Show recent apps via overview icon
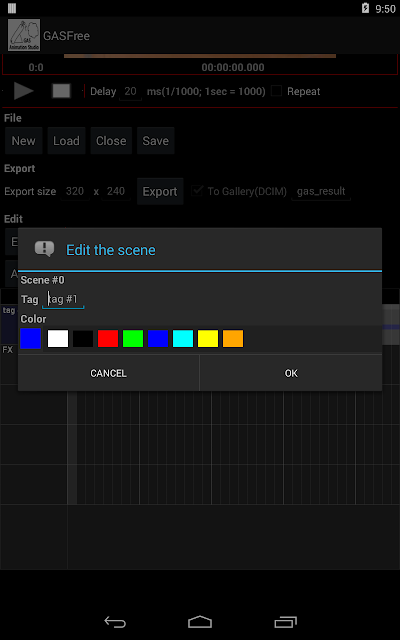 (x=285, y=622)
